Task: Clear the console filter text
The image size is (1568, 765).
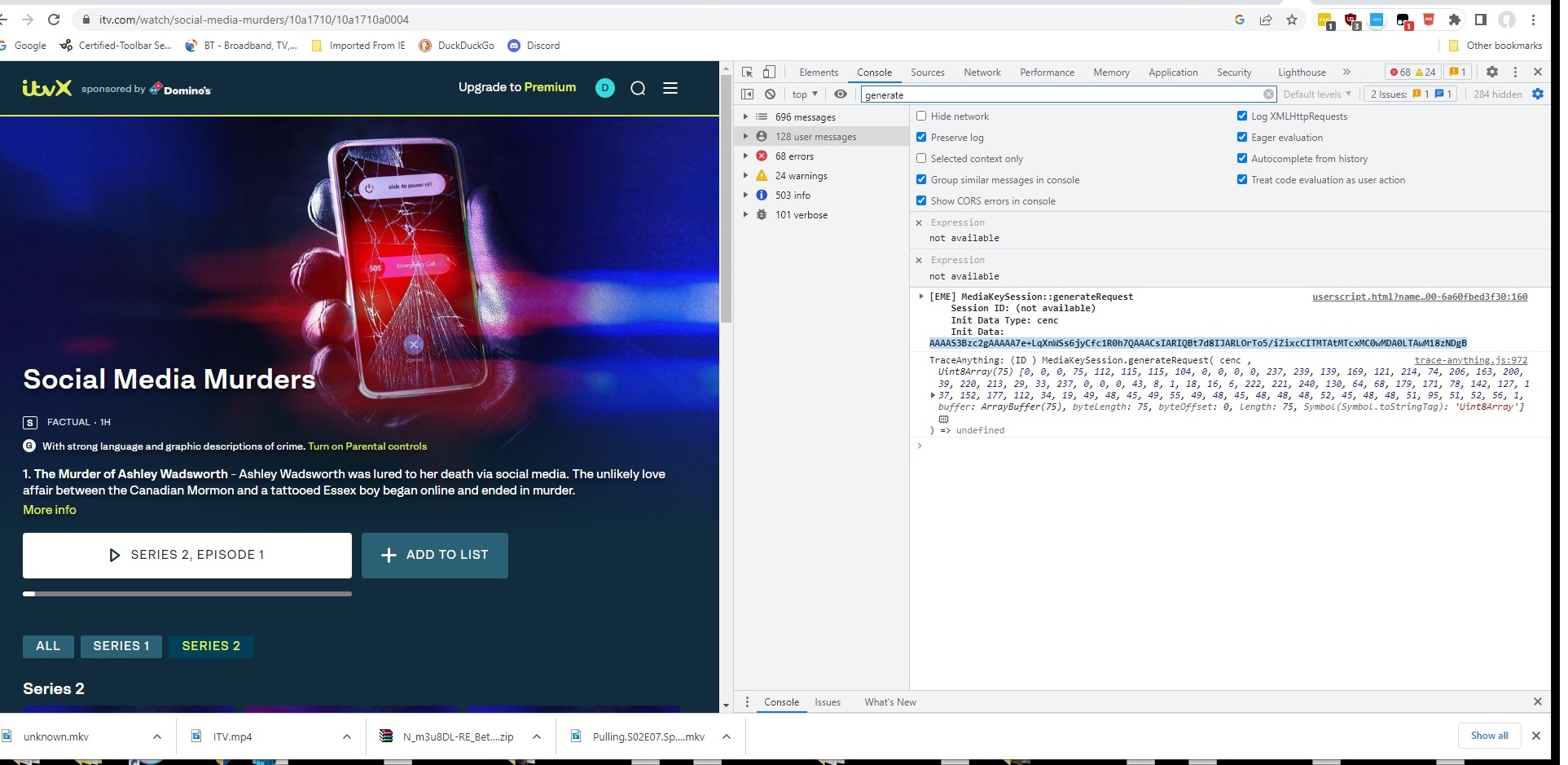Action: pos(1268,95)
